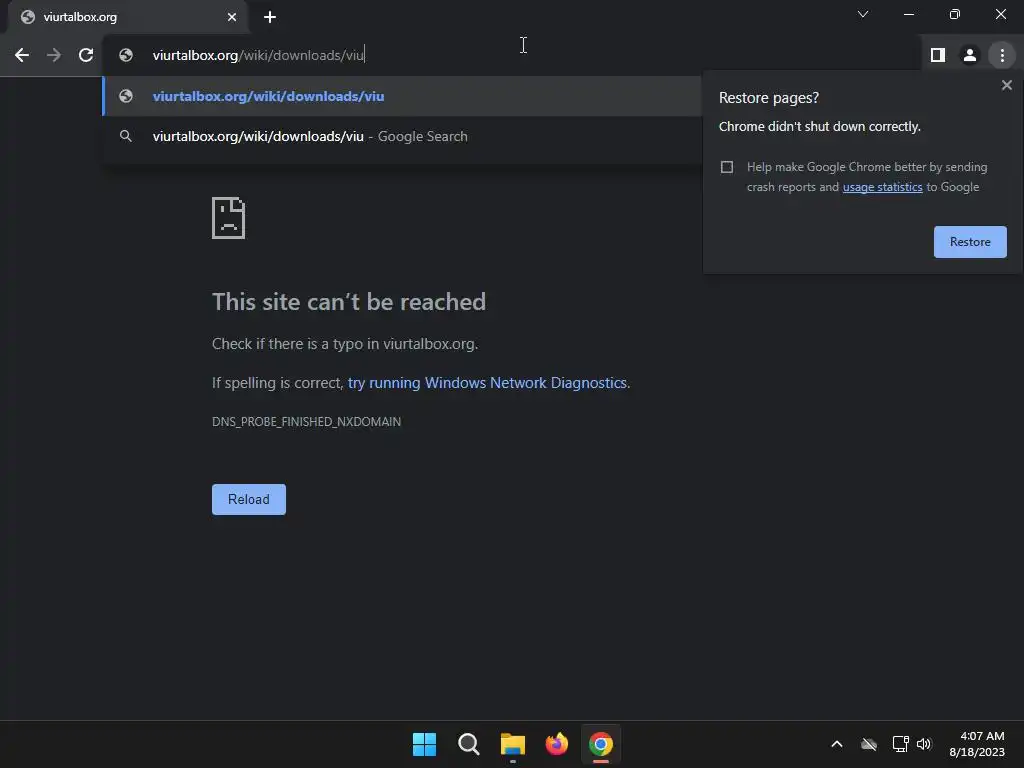Click the globe icon in the first suggestion row
Screen dimensions: 1024x768
(126, 96)
